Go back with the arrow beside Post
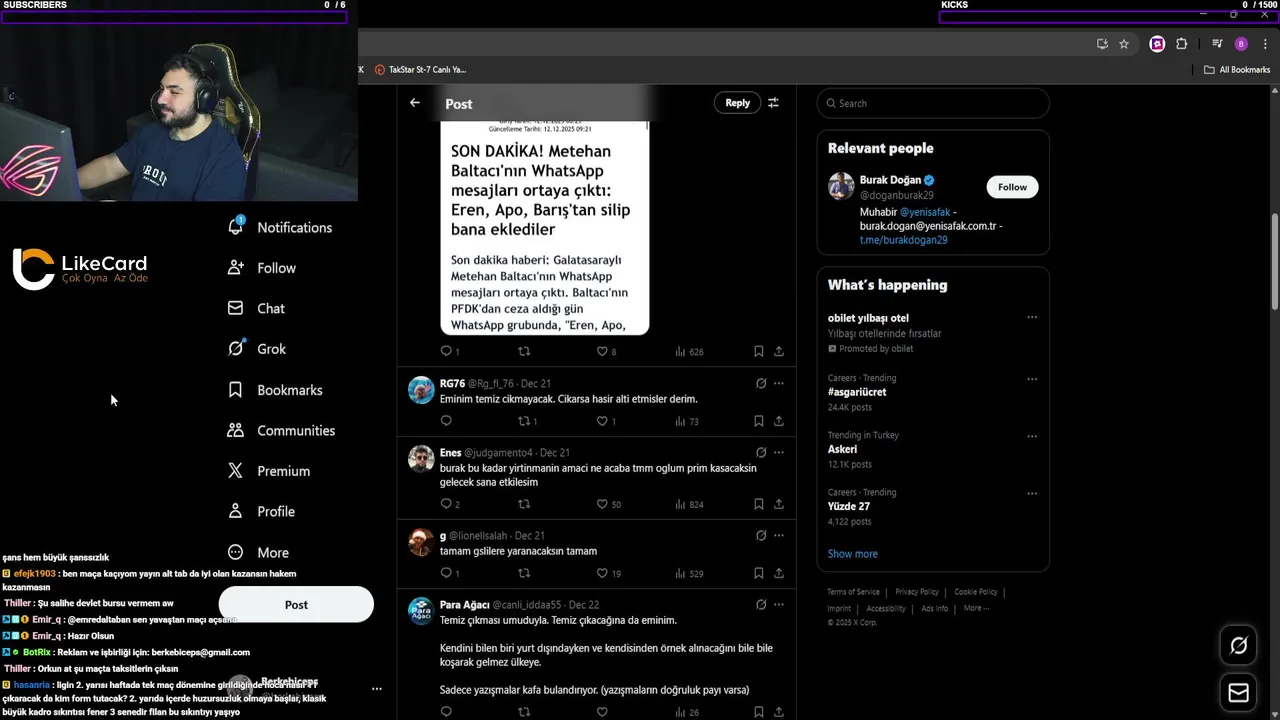The image size is (1280, 720). (x=415, y=103)
